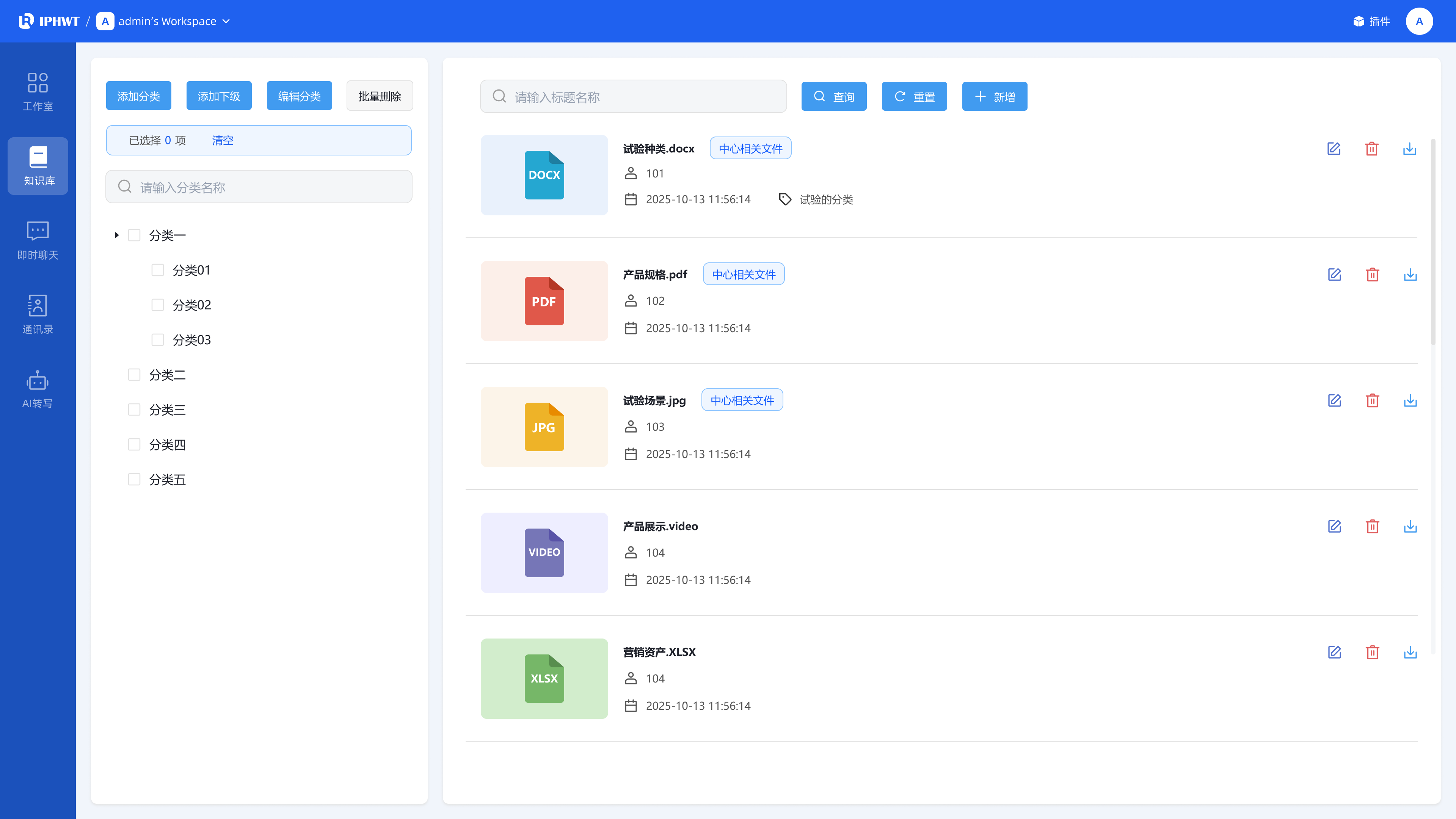This screenshot has height=819, width=1456.
Task: Reset filters with the 重置 button
Action: click(915, 97)
